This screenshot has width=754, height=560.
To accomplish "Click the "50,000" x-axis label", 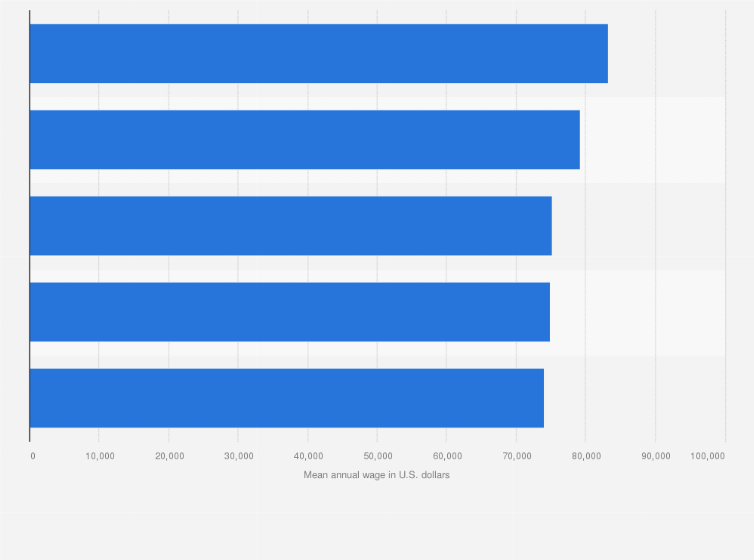I will tap(377, 456).
